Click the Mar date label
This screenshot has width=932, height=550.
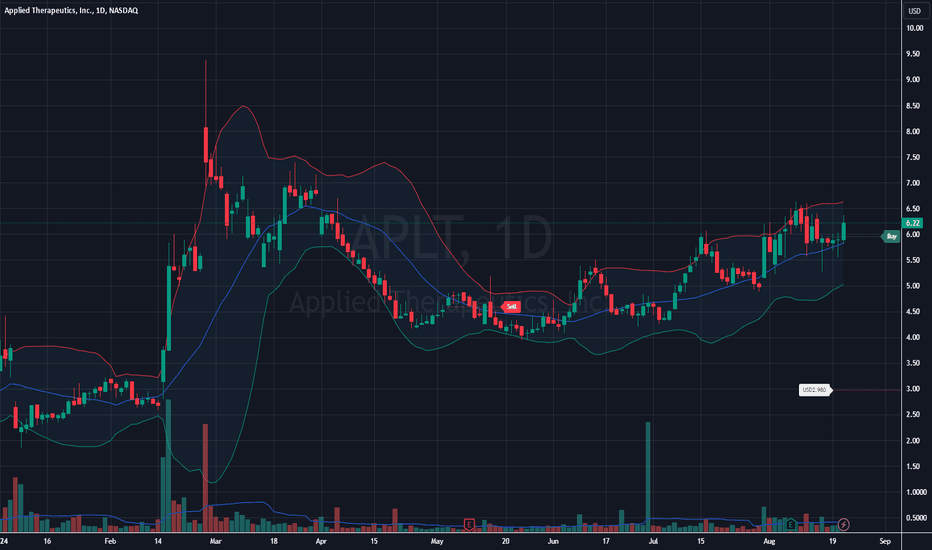pos(216,541)
